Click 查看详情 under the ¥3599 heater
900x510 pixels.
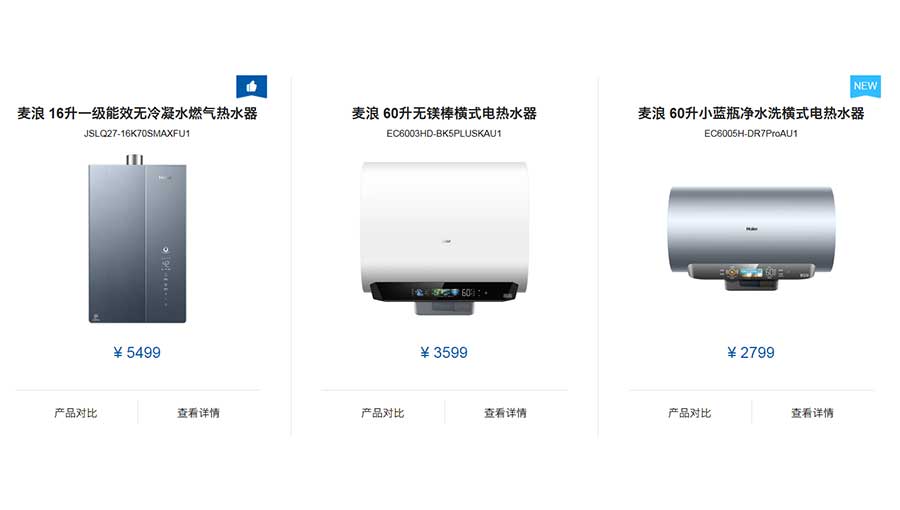(x=506, y=413)
